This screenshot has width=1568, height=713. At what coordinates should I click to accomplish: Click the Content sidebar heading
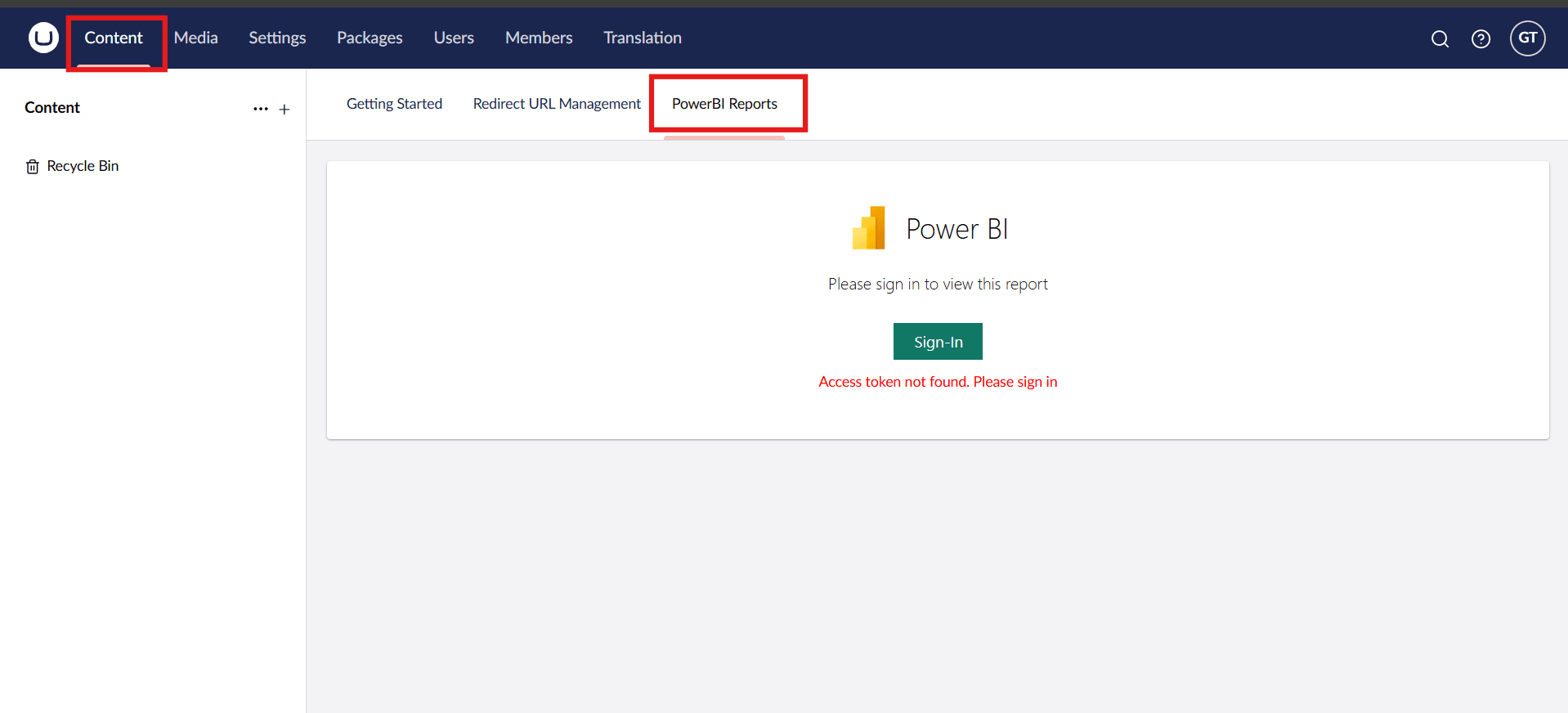point(52,108)
